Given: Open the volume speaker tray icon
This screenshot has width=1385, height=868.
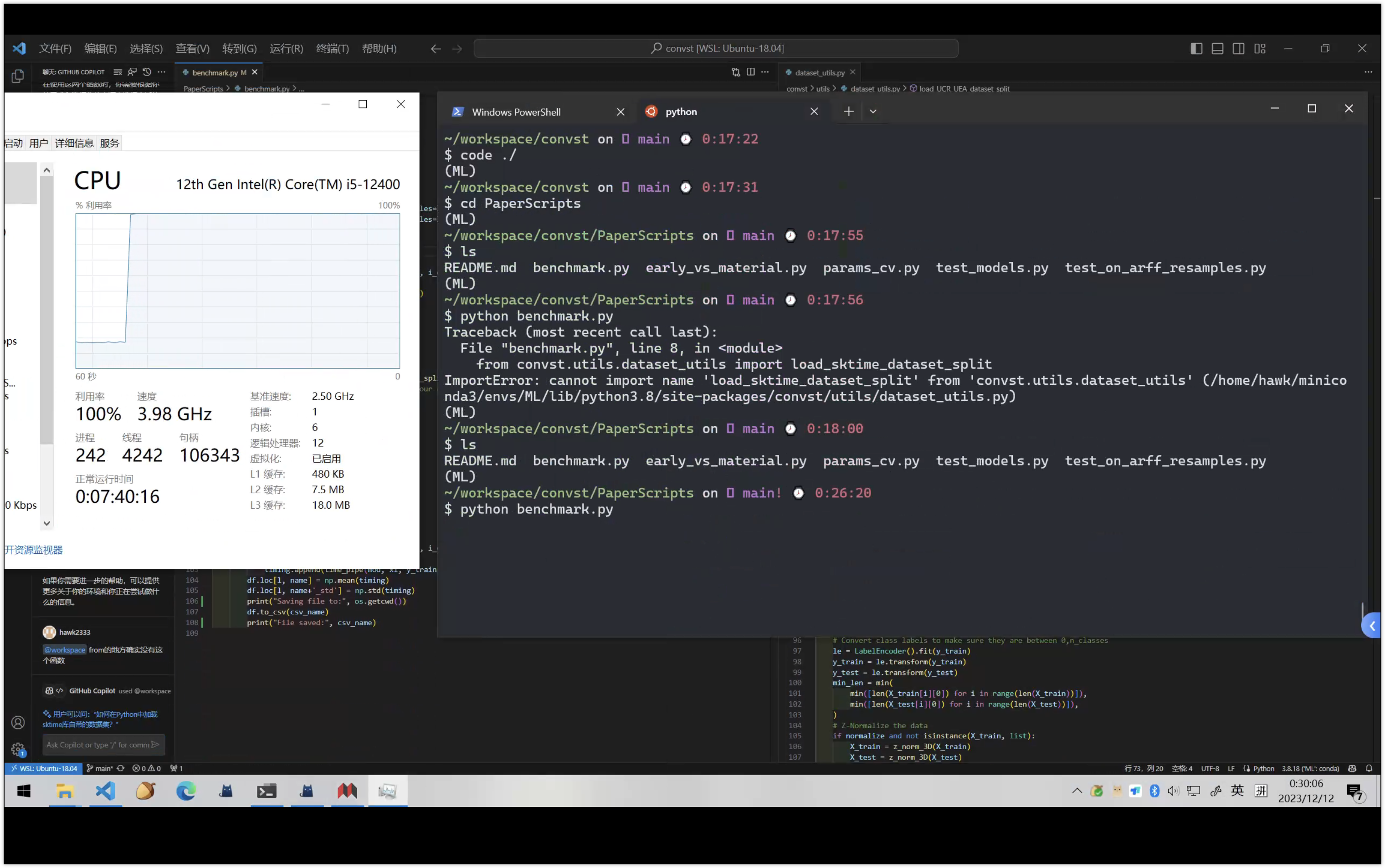Looking at the screenshot, I should (x=1173, y=791).
